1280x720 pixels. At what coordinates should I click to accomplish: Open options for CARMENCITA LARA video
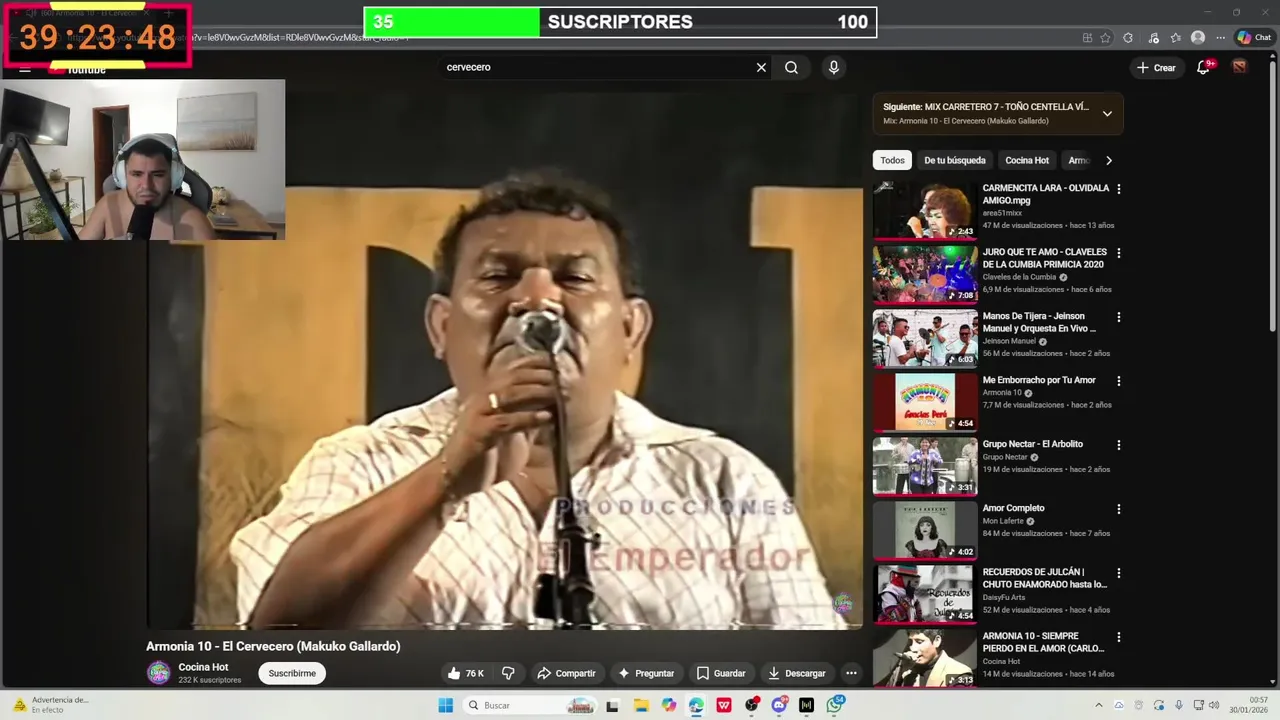[1118, 189]
